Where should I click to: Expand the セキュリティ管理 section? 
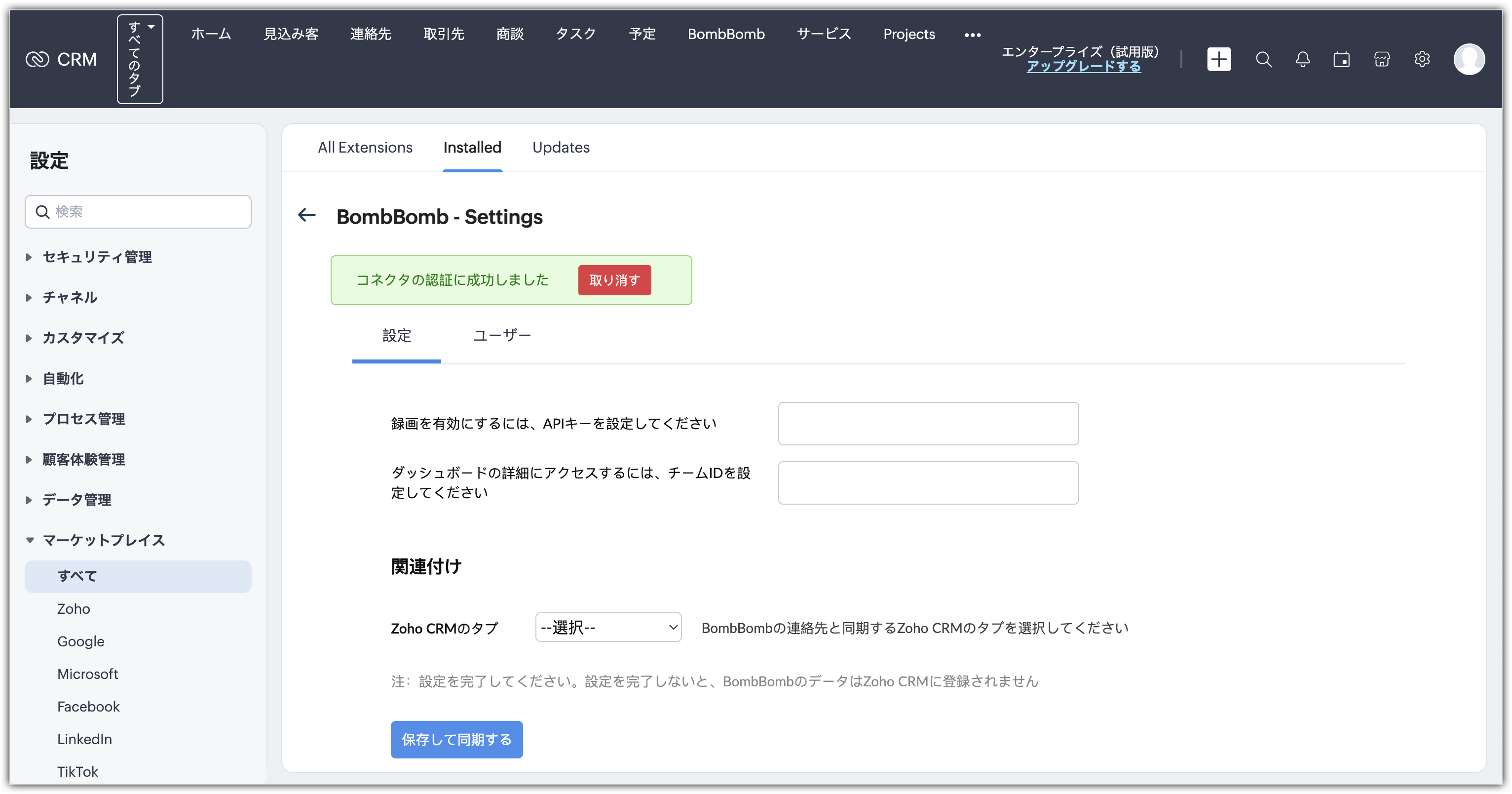(x=97, y=257)
